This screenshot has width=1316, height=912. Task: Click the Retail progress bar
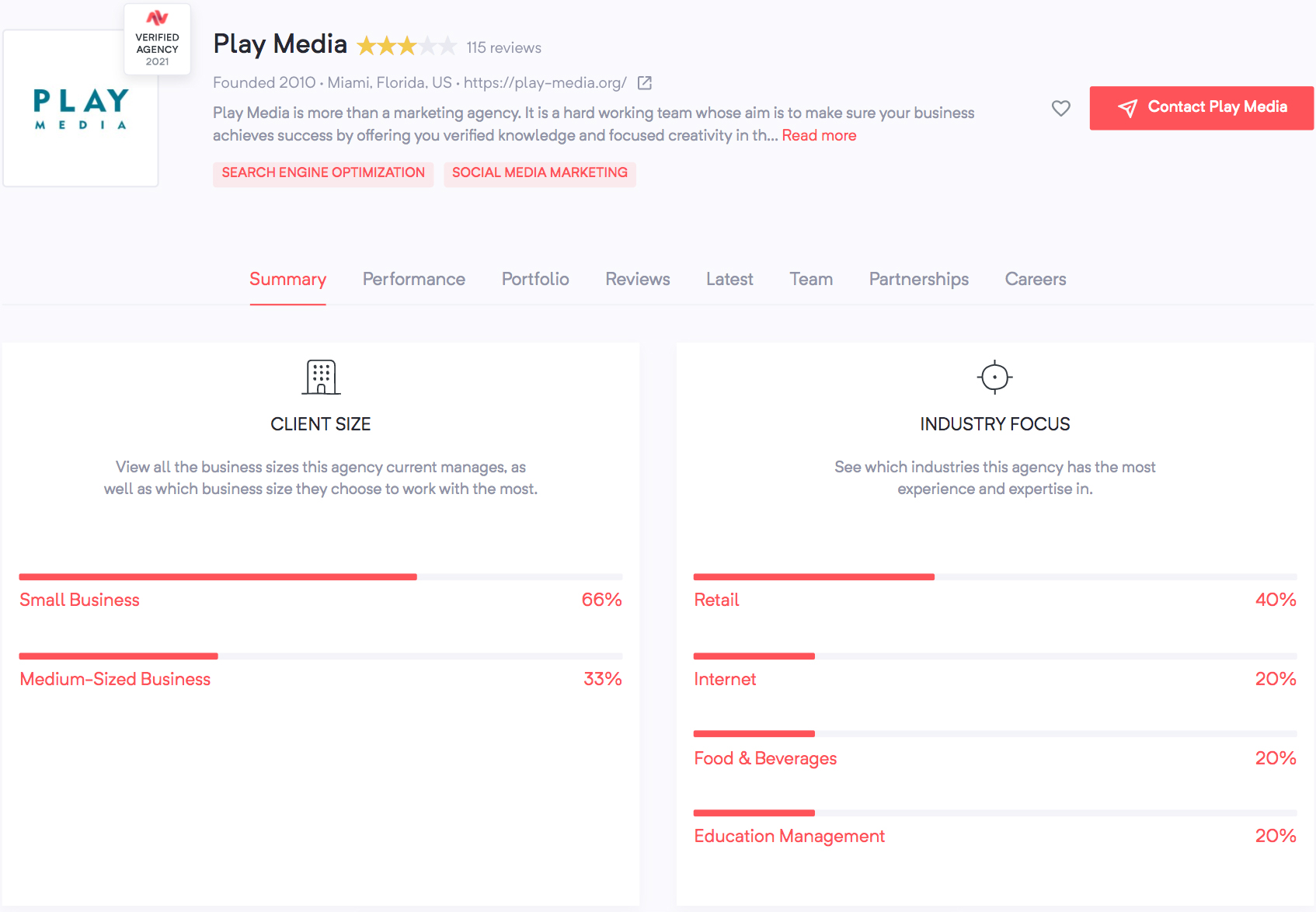(x=995, y=577)
